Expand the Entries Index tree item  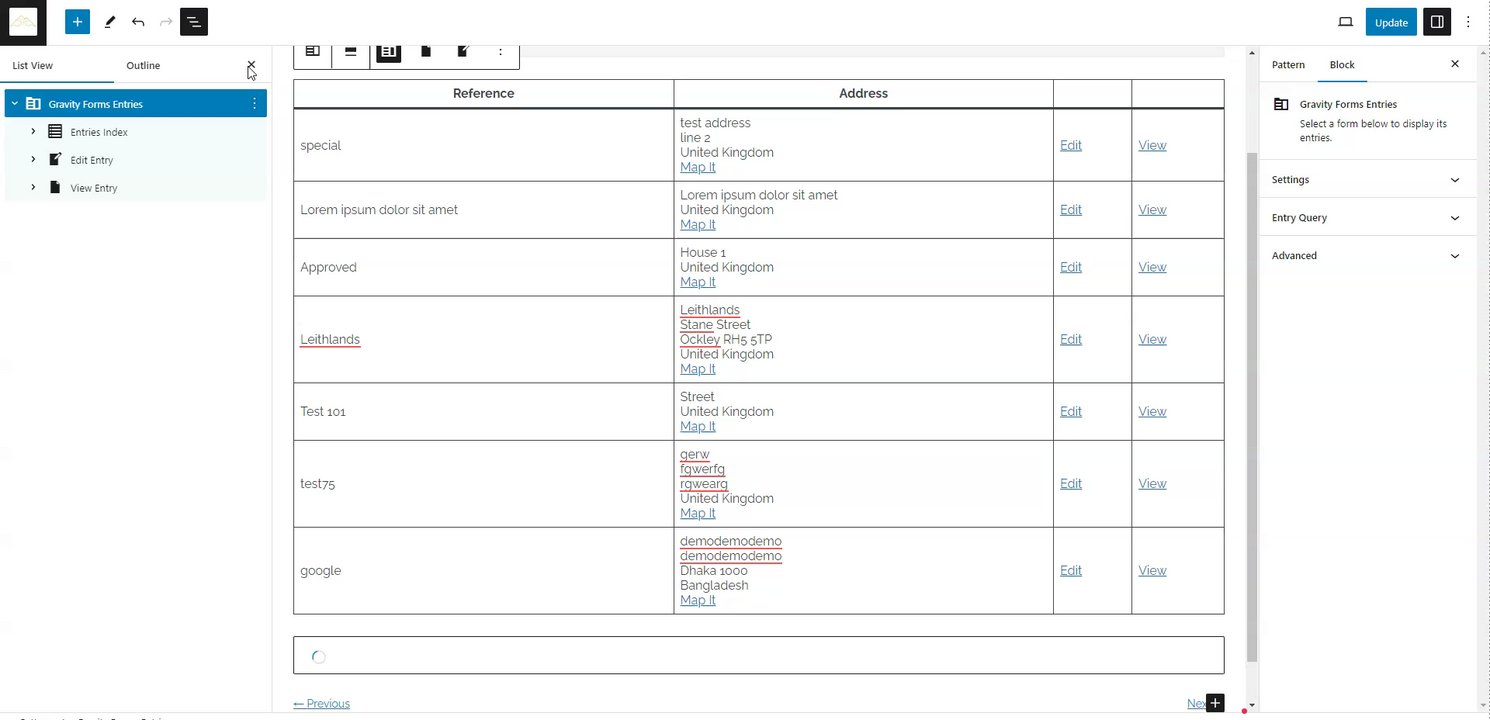pos(33,132)
